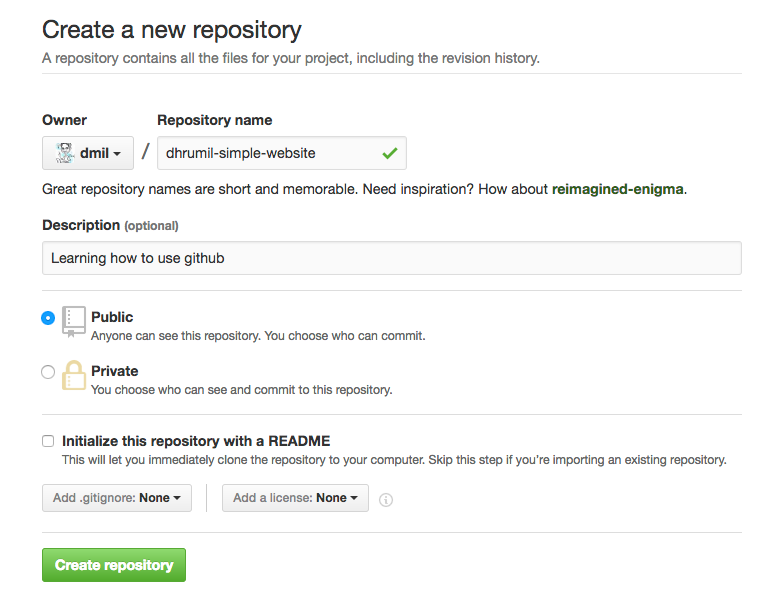Click the 'Create a new repository' heading

point(172,30)
